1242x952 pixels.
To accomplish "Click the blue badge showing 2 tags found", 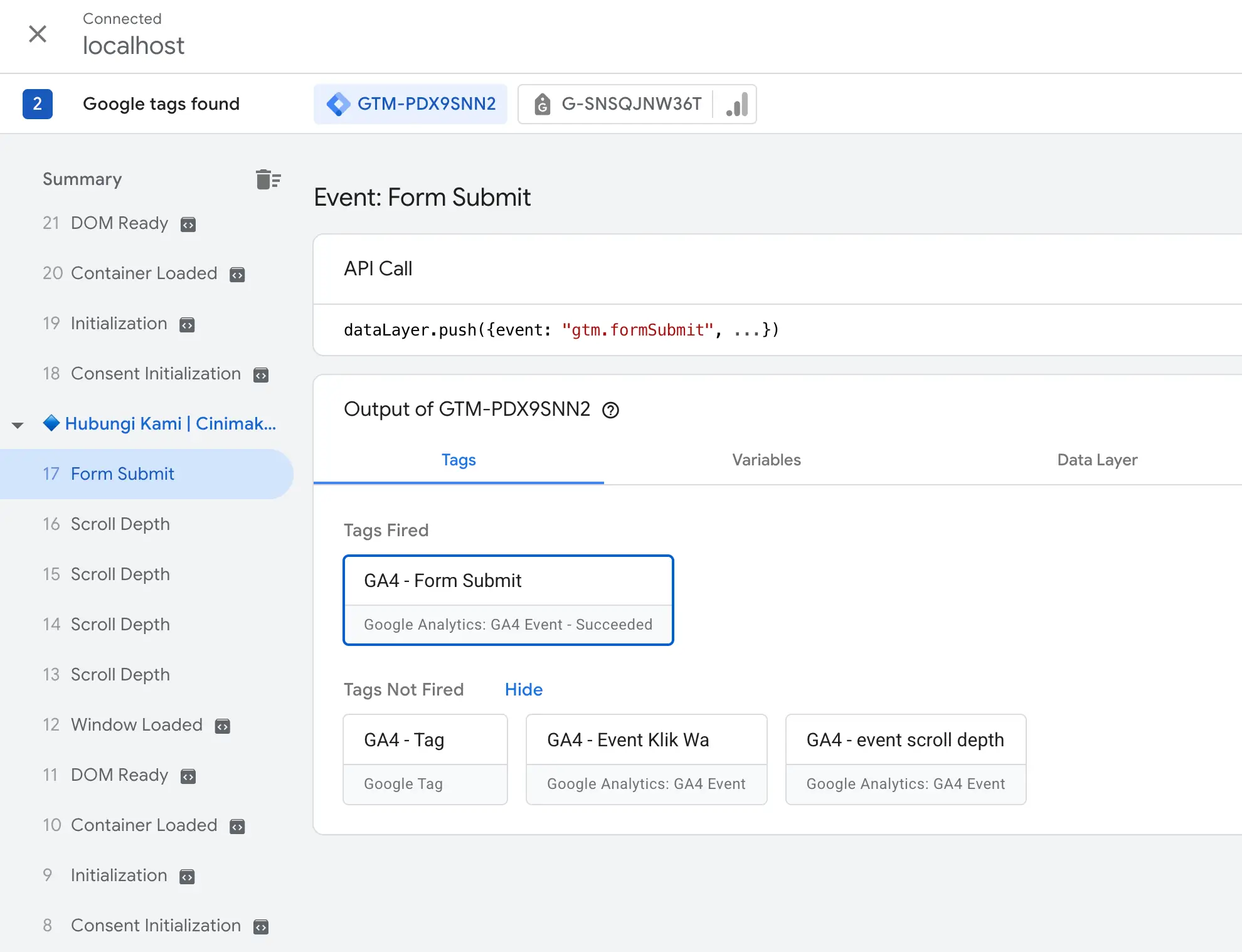I will (38, 104).
